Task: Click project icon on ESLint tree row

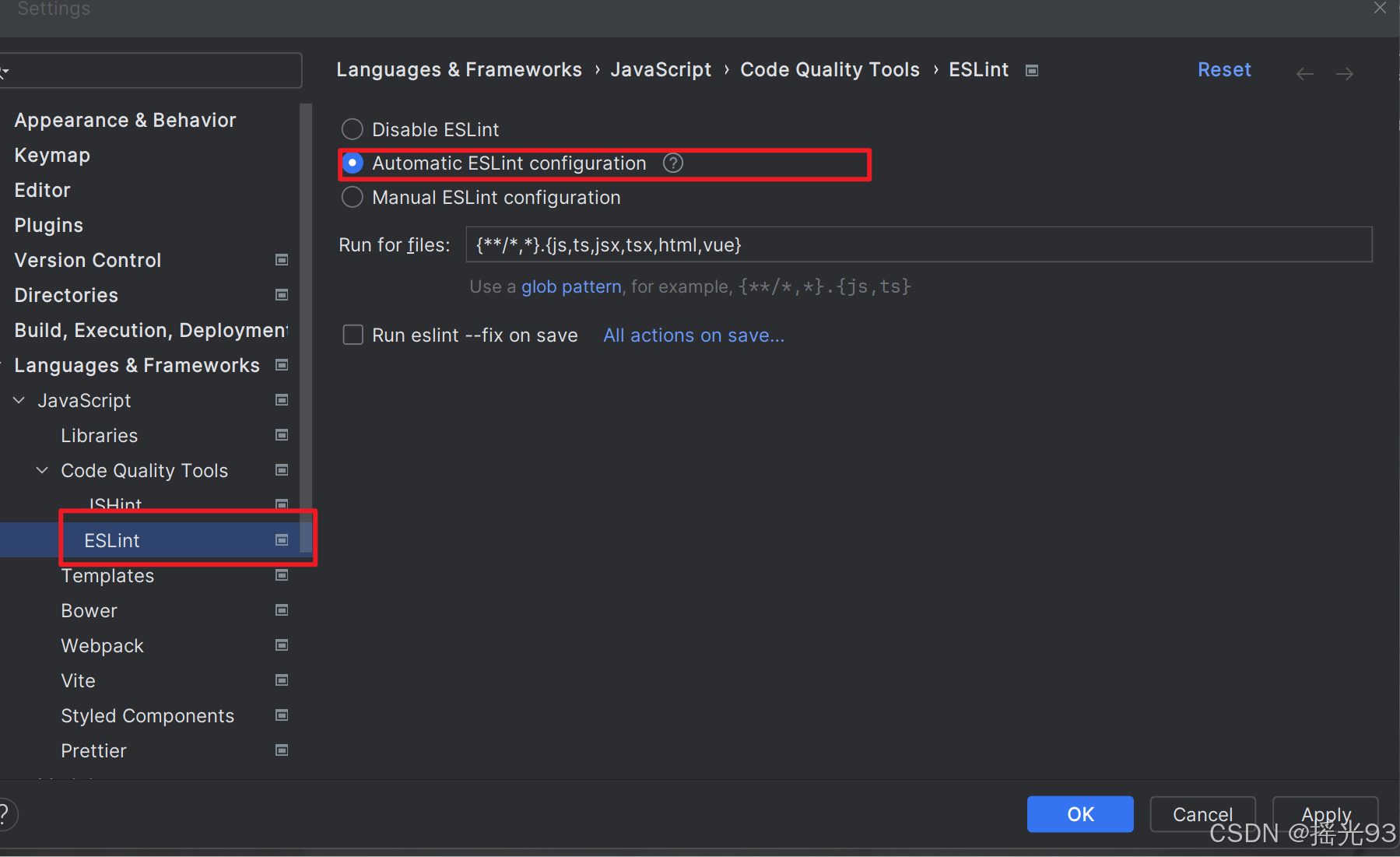Action: (282, 540)
